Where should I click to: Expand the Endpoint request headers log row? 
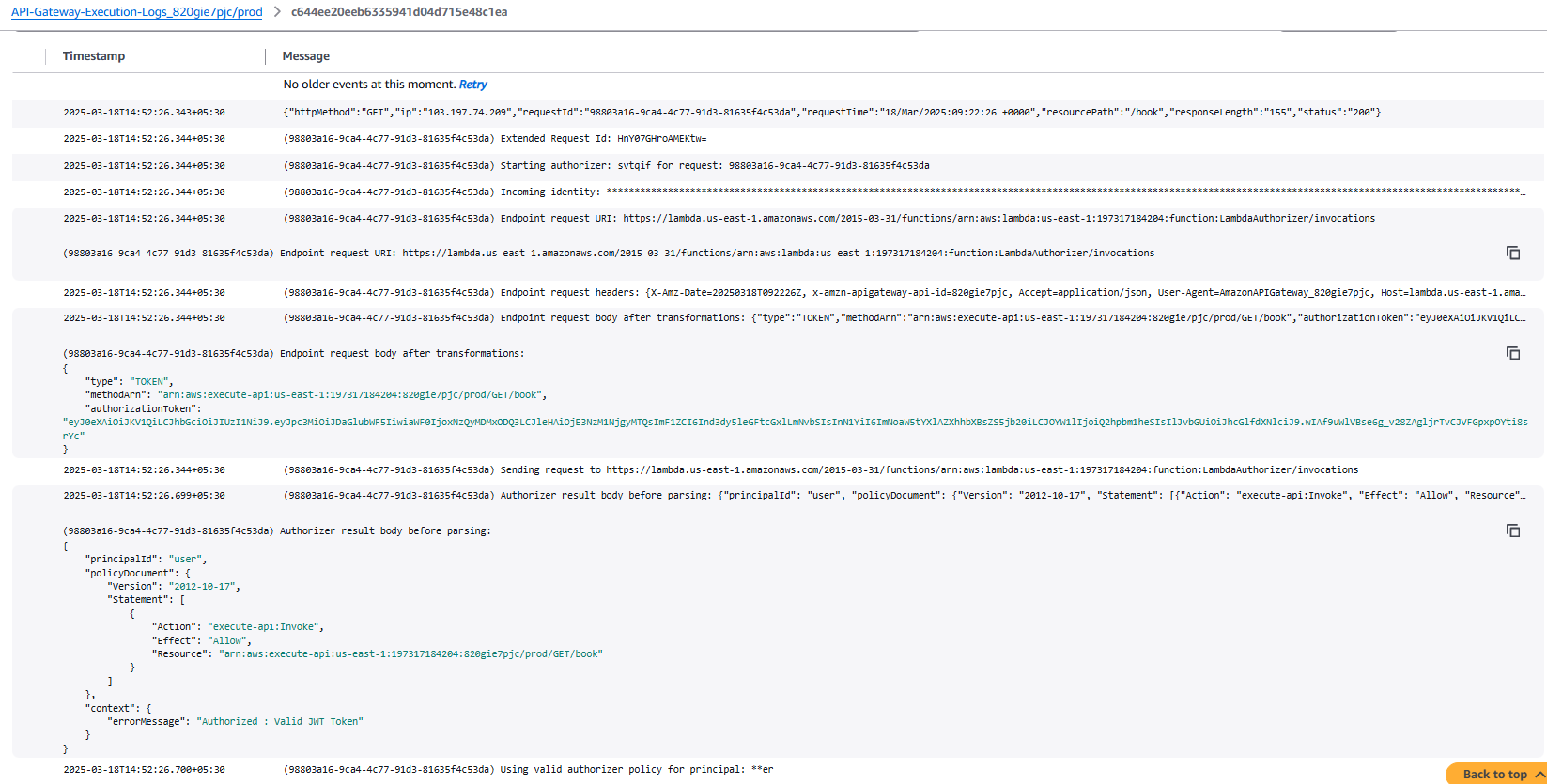pos(778,293)
